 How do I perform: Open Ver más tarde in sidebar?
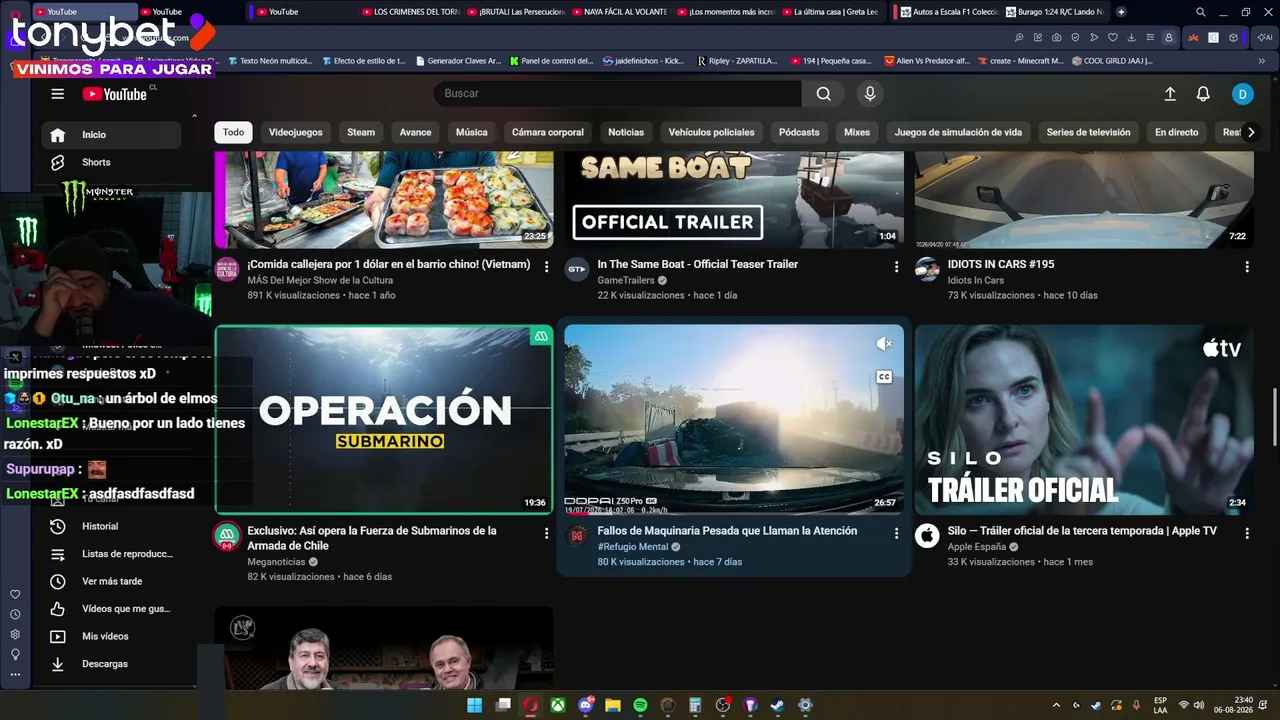tap(112, 581)
